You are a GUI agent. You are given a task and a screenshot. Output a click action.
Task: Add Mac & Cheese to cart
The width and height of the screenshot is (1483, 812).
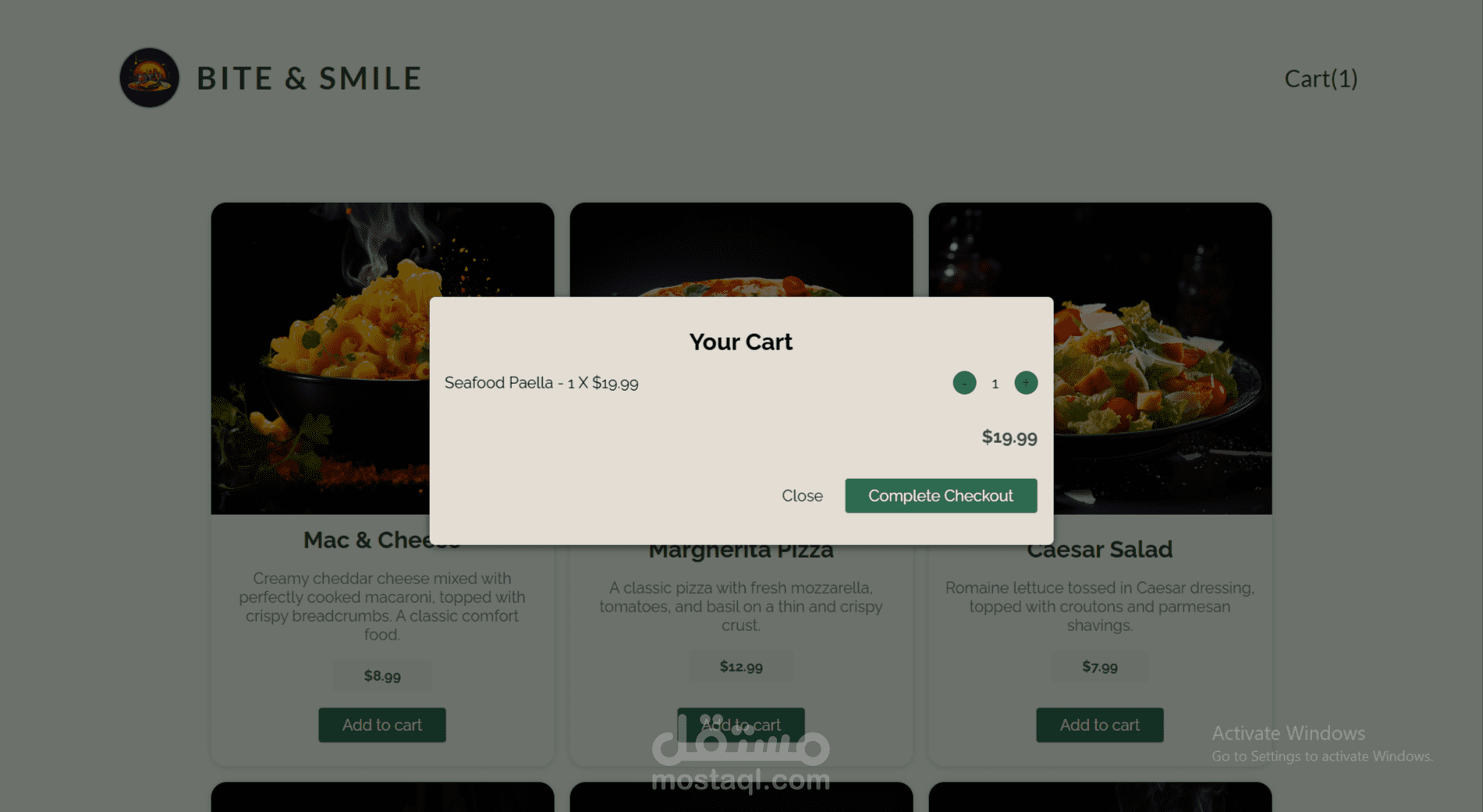click(382, 725)
